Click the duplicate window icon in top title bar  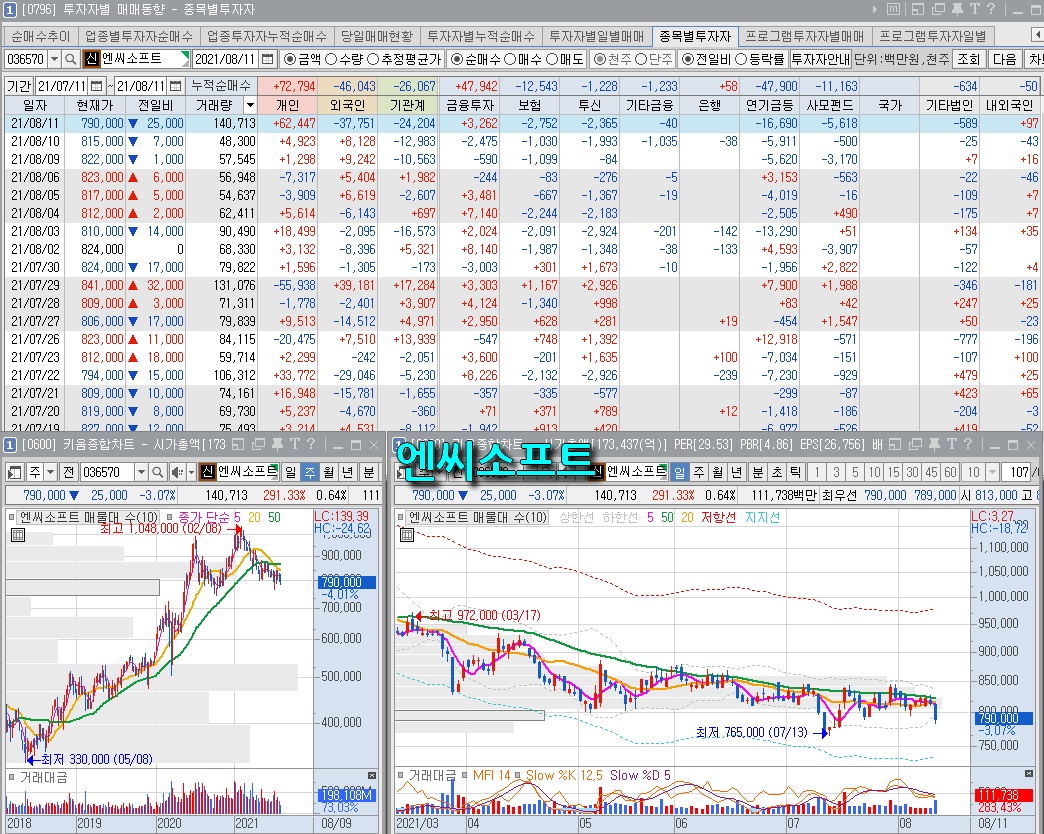(x=939, y=9)
